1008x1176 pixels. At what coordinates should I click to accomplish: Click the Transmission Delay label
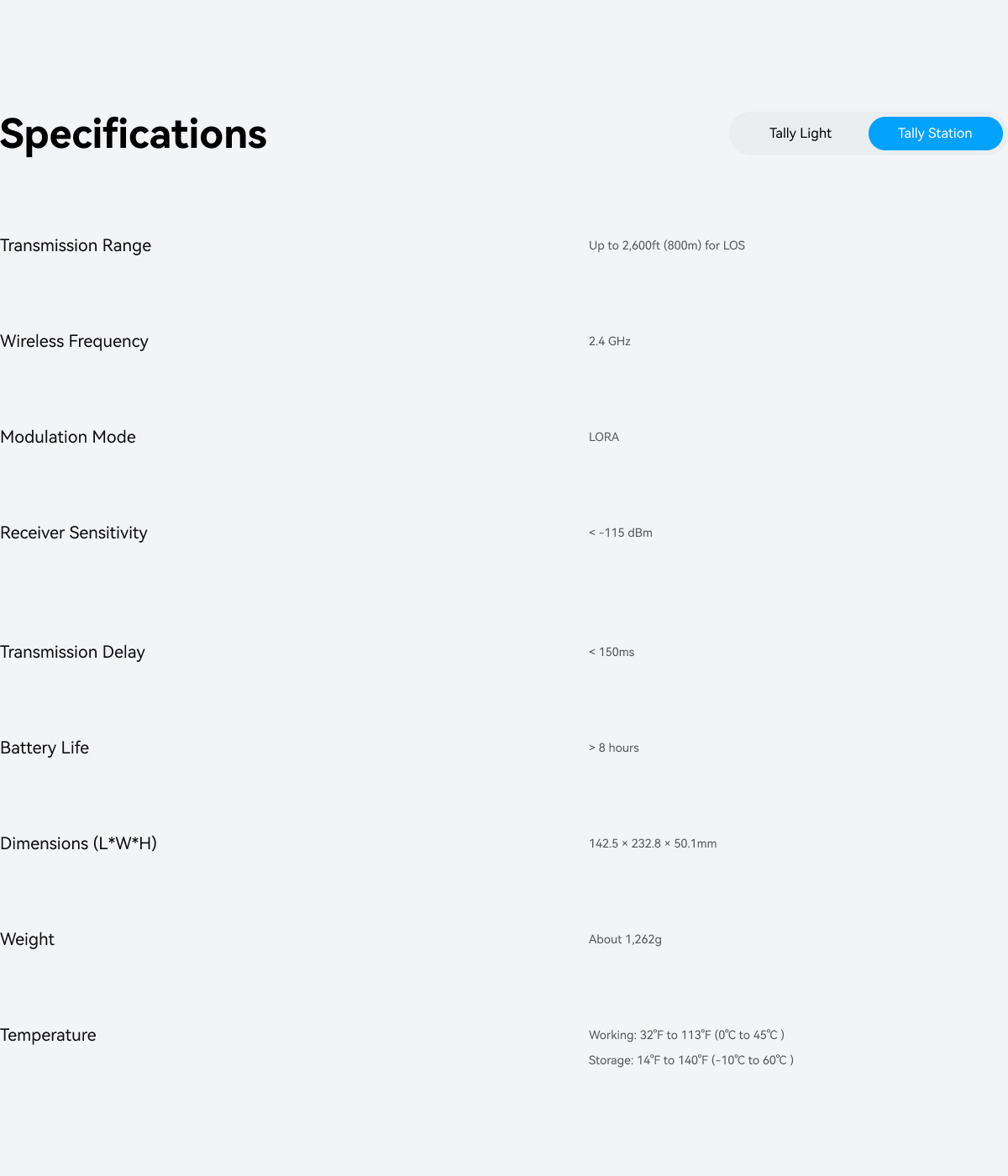72,652
